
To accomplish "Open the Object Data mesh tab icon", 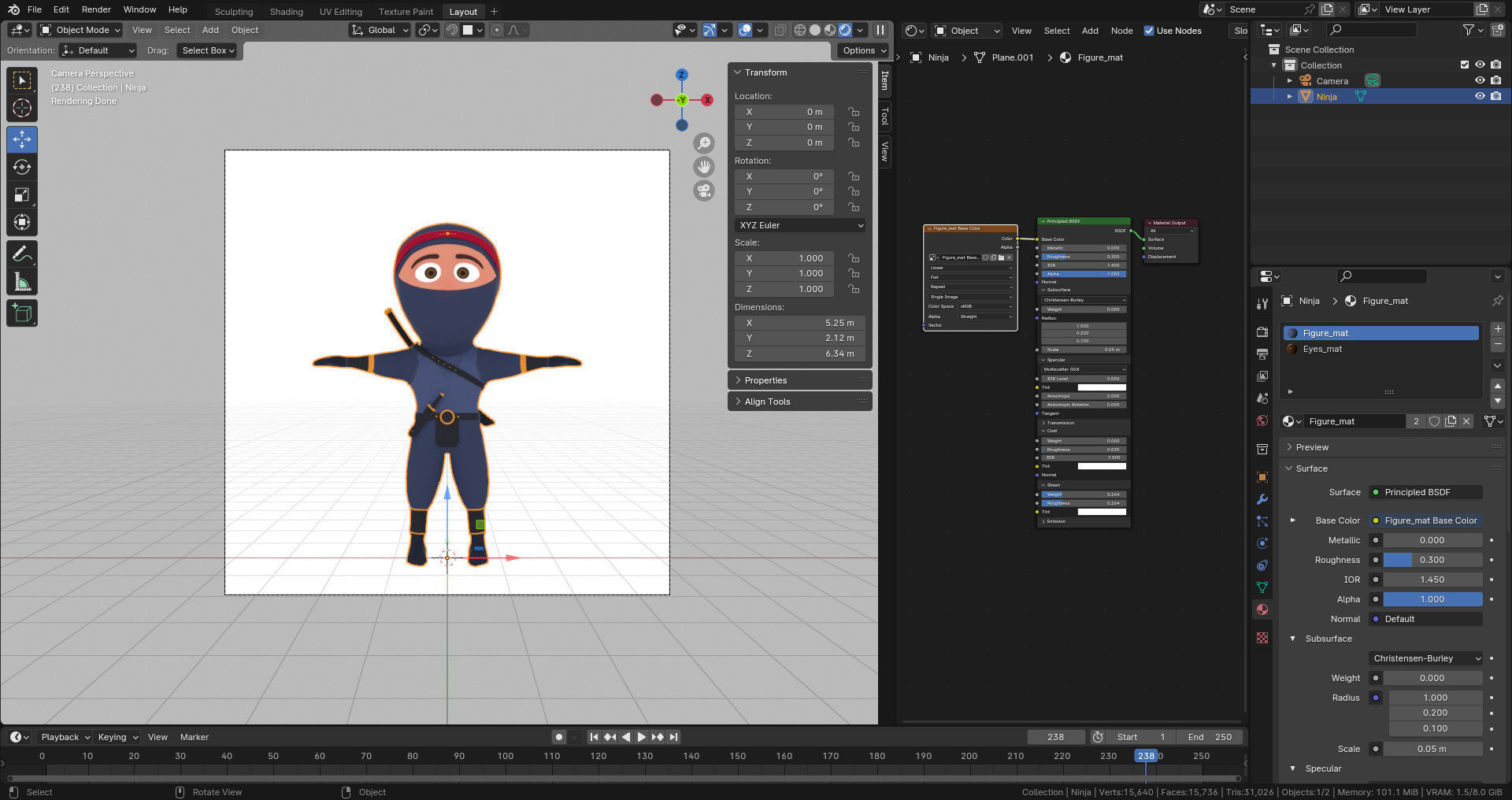I will tap(1262, 587).
